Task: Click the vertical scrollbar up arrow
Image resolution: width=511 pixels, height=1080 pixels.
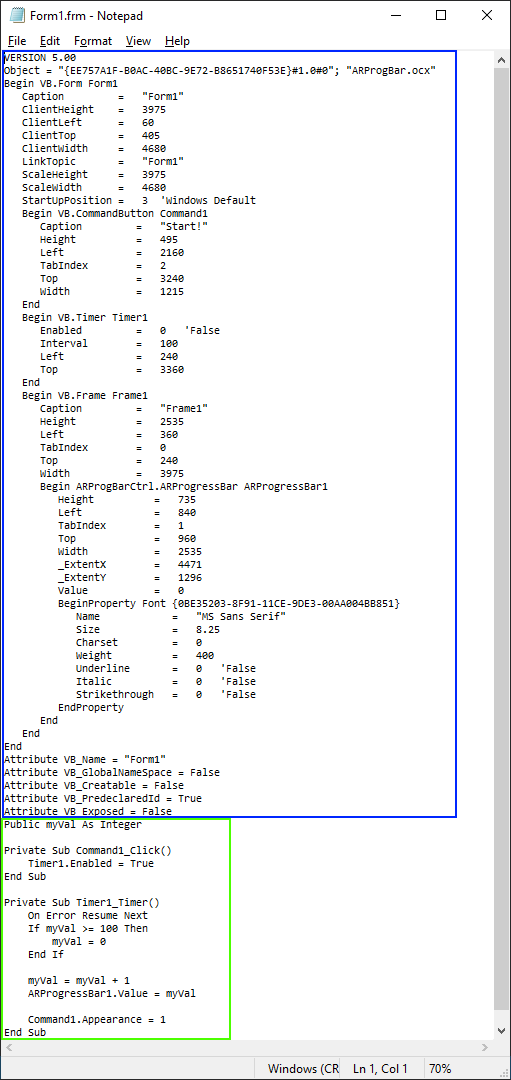Action: (x=501, y=60)
